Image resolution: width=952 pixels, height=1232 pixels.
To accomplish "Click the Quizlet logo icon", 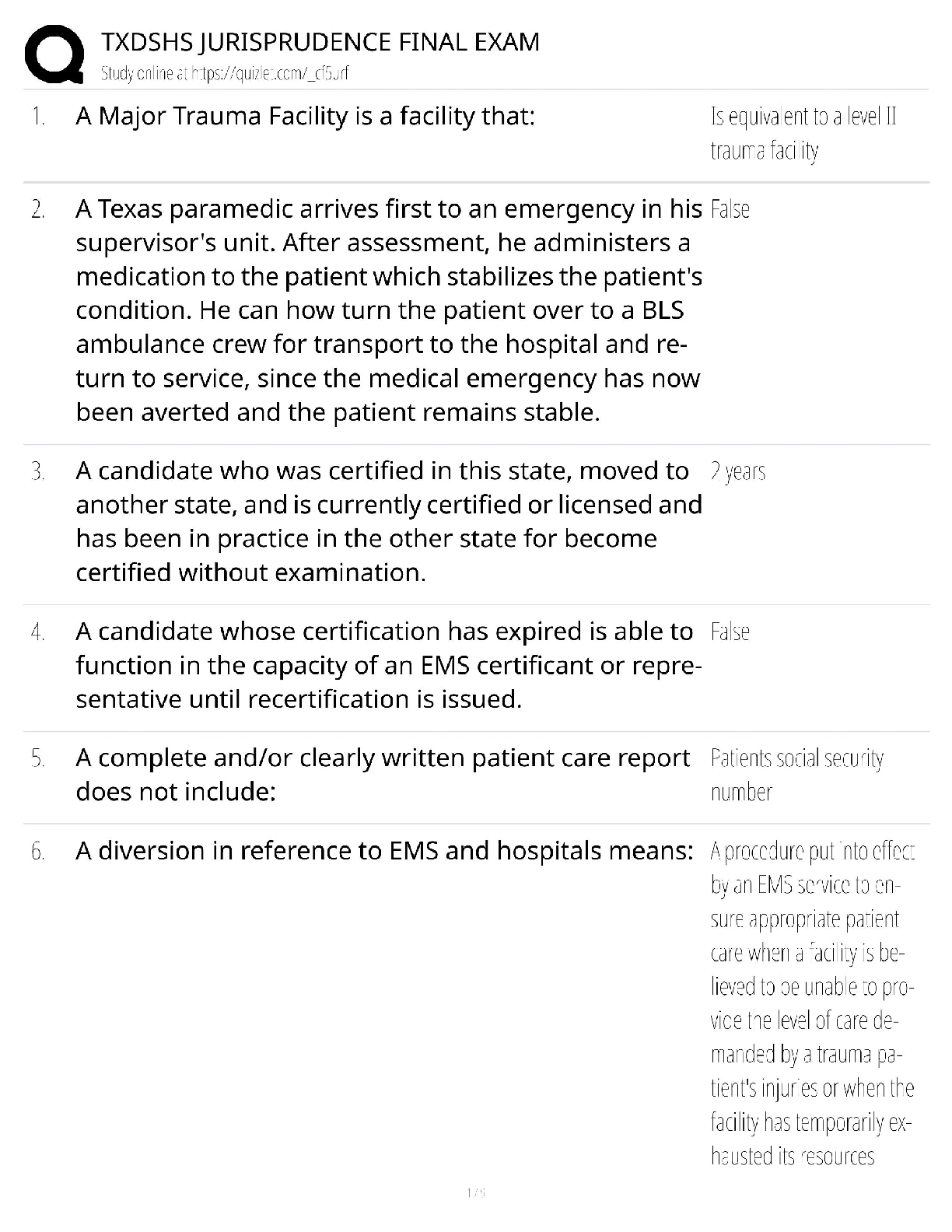I will tap(54, 55).
